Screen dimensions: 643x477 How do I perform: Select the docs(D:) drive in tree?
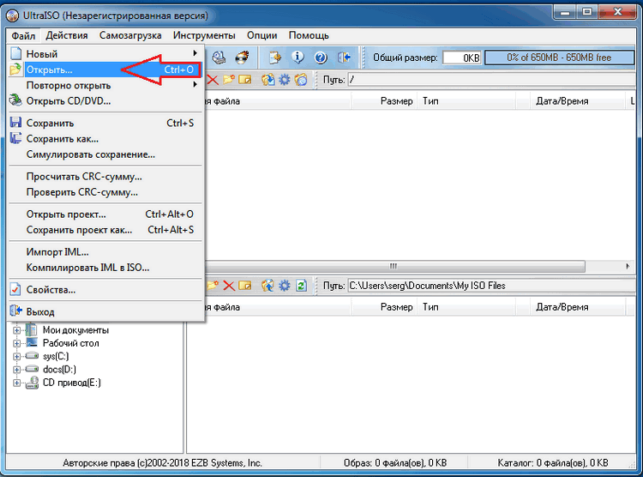[x=59, y=370]
